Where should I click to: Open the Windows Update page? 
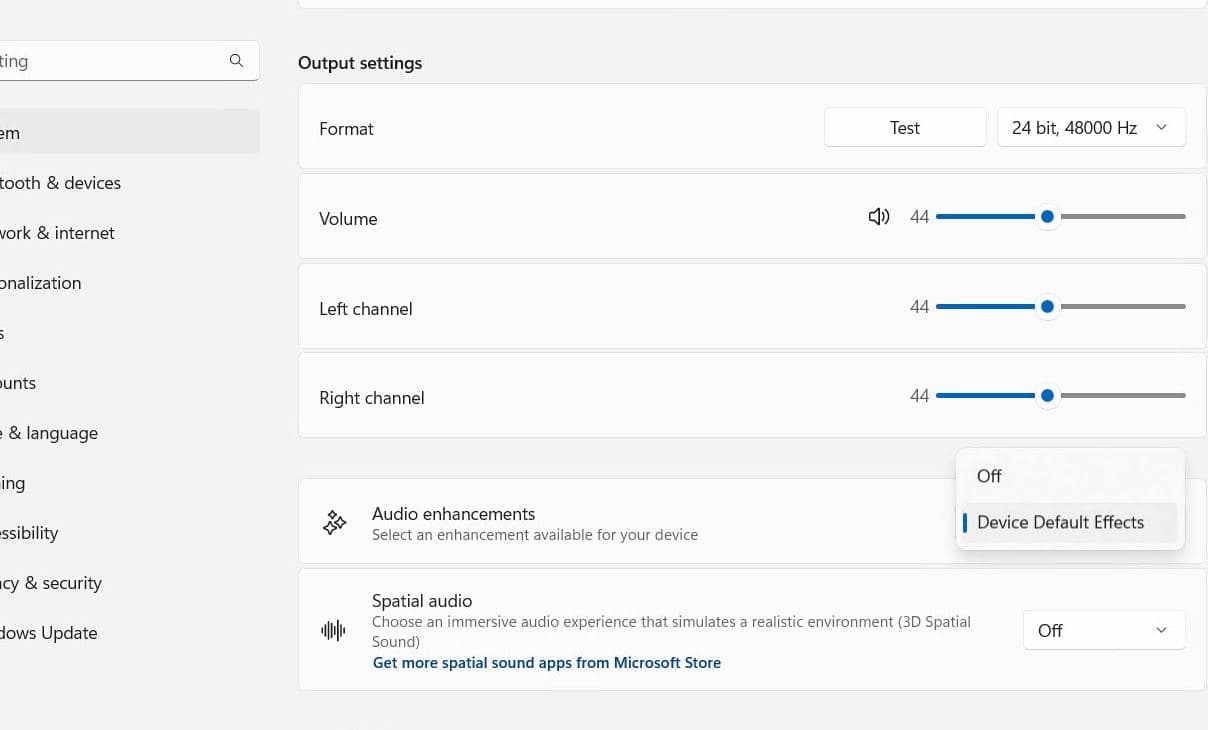48,633
